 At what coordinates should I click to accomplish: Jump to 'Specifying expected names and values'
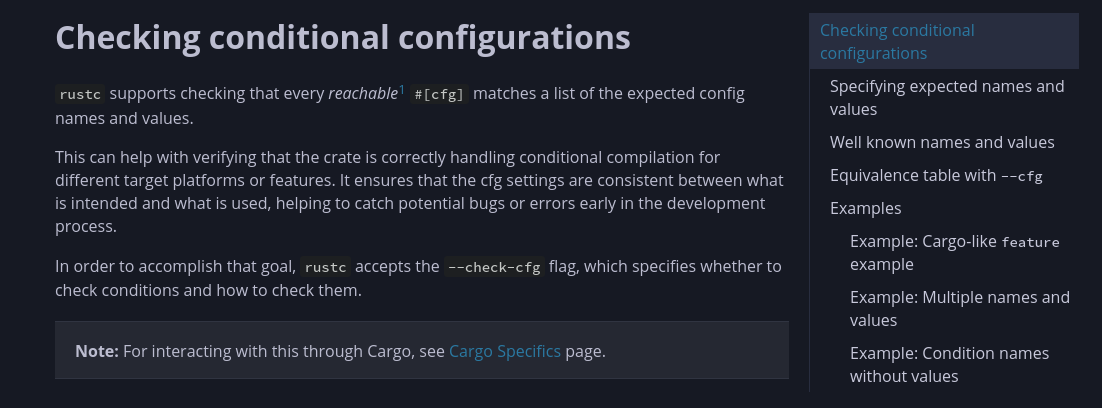946,98
